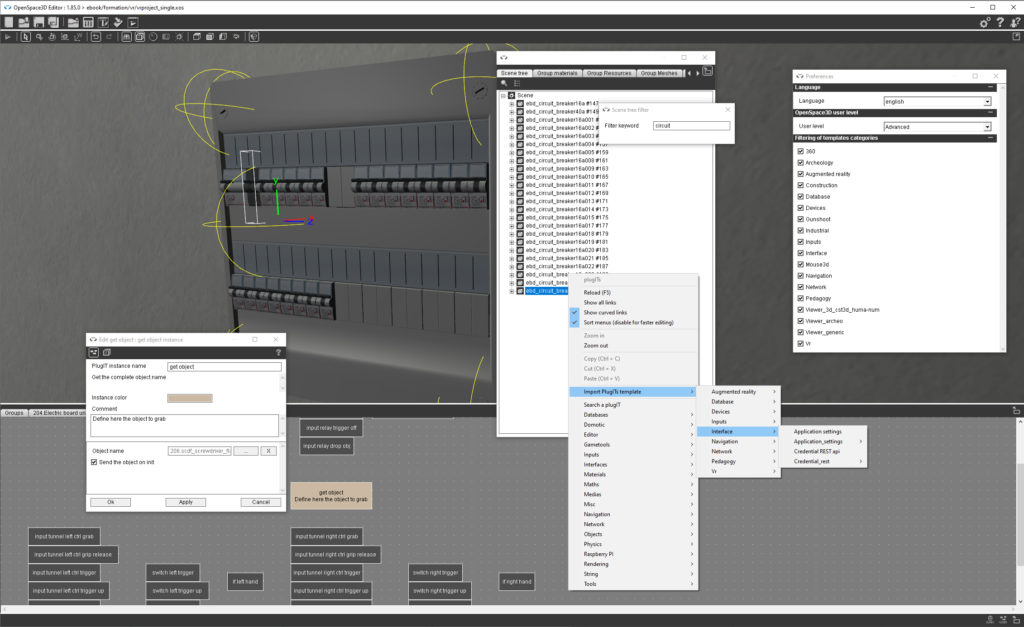Viewport: 1024px width, 627px height.
Task: Click the Apply button
Action: 185,502
